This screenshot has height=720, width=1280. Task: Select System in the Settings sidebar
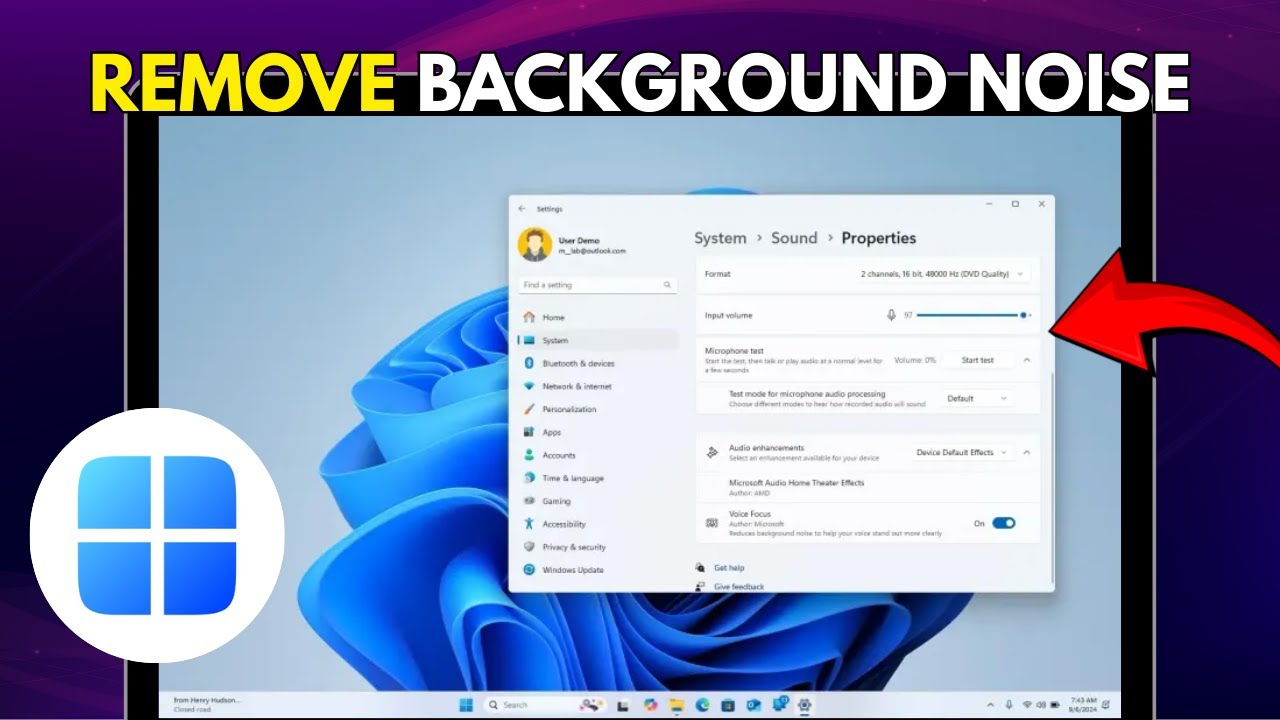coord(598,340)
